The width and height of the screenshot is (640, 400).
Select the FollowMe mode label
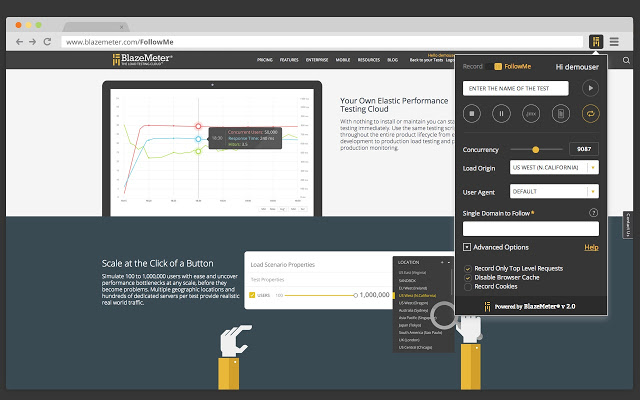[518, 67]
